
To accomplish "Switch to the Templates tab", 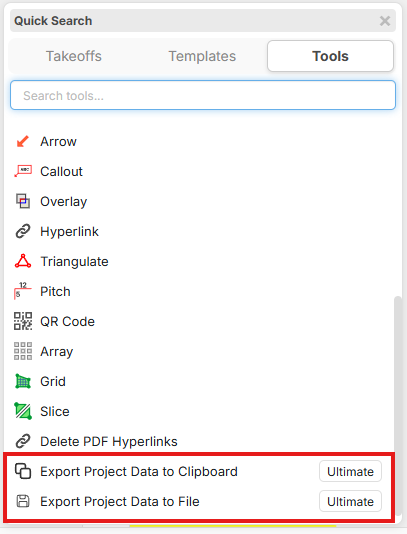I will pyautogui.click(x=202, y=56).
